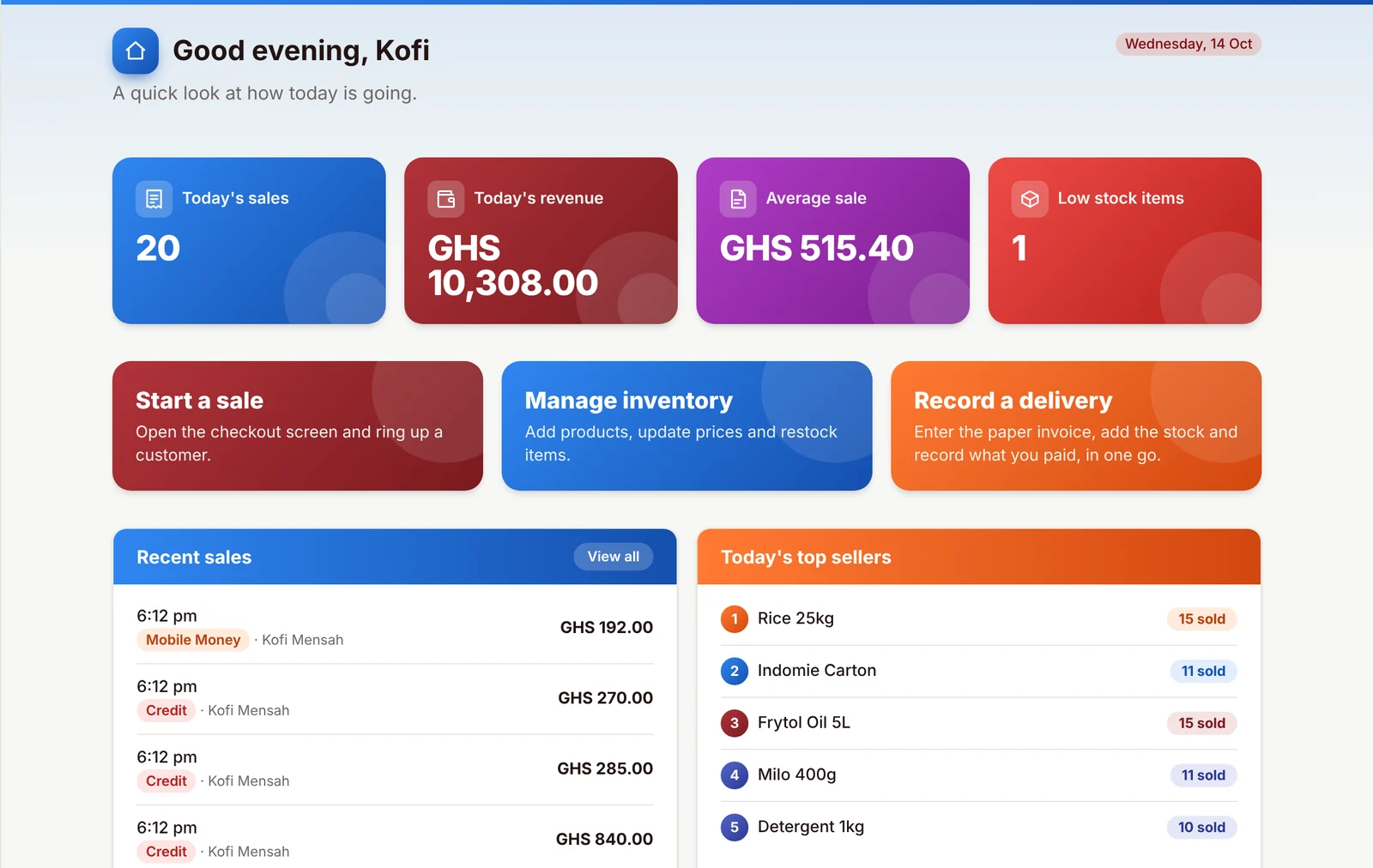This screenshot has width=1373, height=868.
Task: Click Indomie Carton in top sellers
Action: click(817, 671)
